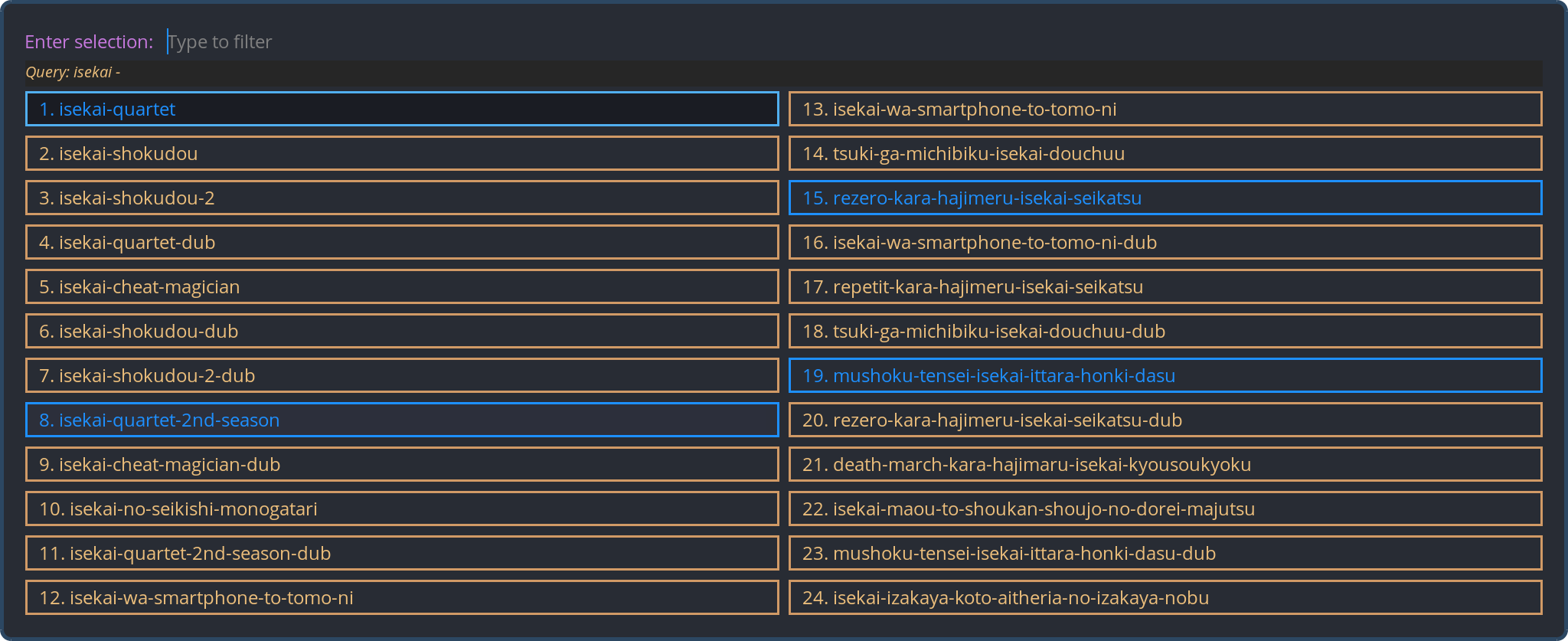Open entry 23 mushoku-tensei dub version

click(1165, 553)
